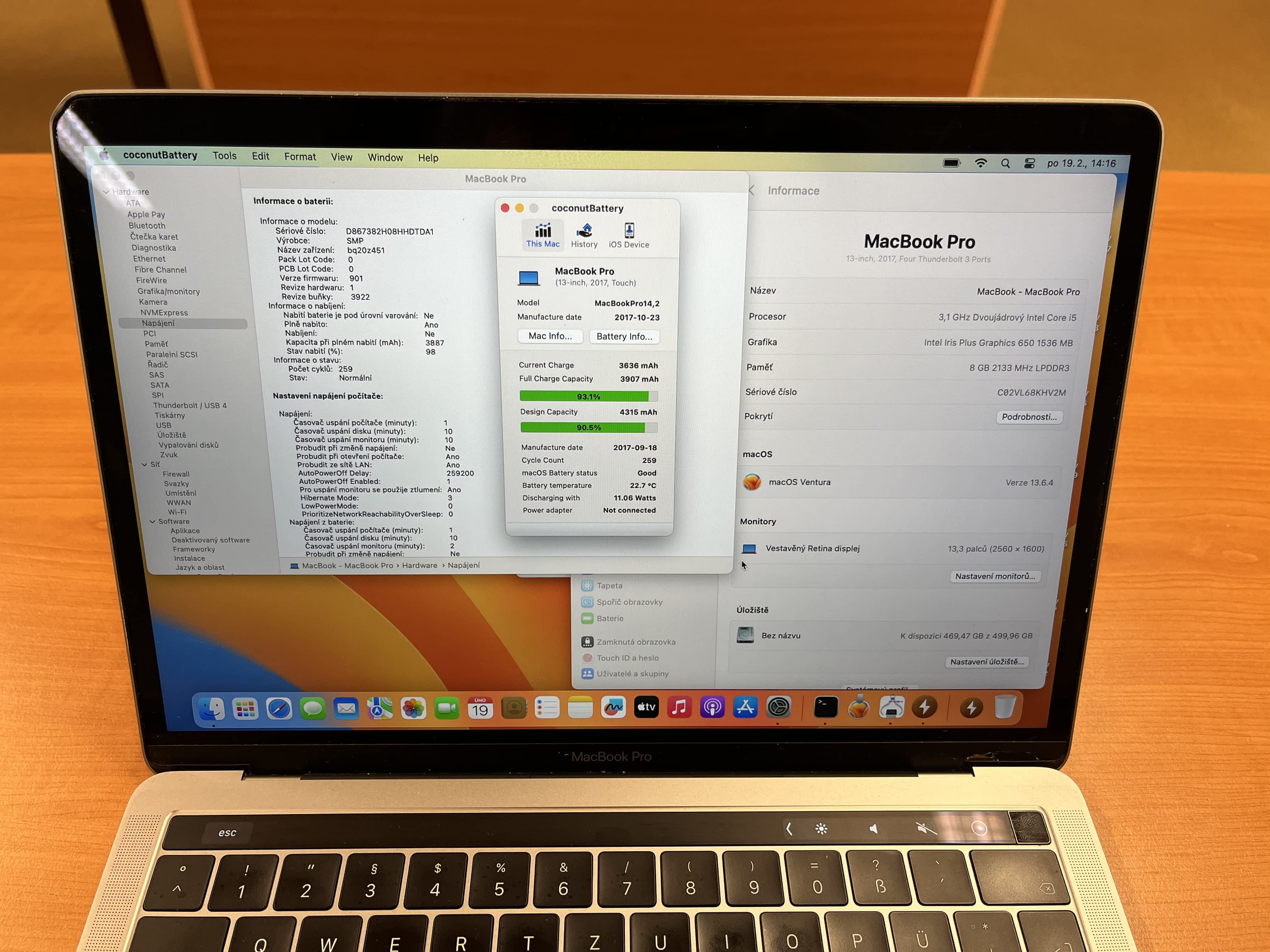
Task: Click the 93.1% charge progress bar
Action: coord(588,397)
